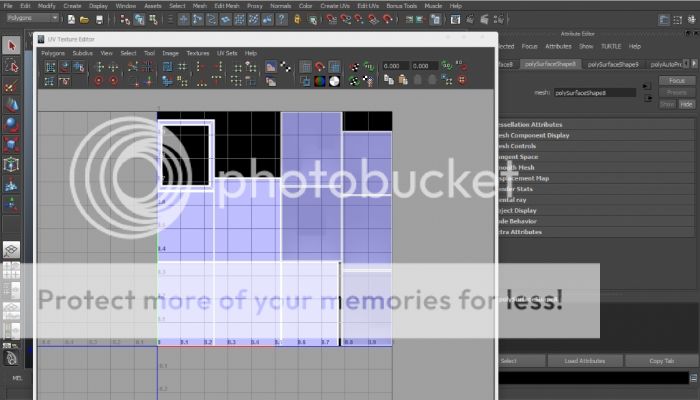
Task: Toggle the grid display icon in the UV editor
Action: tap(305, 67)
